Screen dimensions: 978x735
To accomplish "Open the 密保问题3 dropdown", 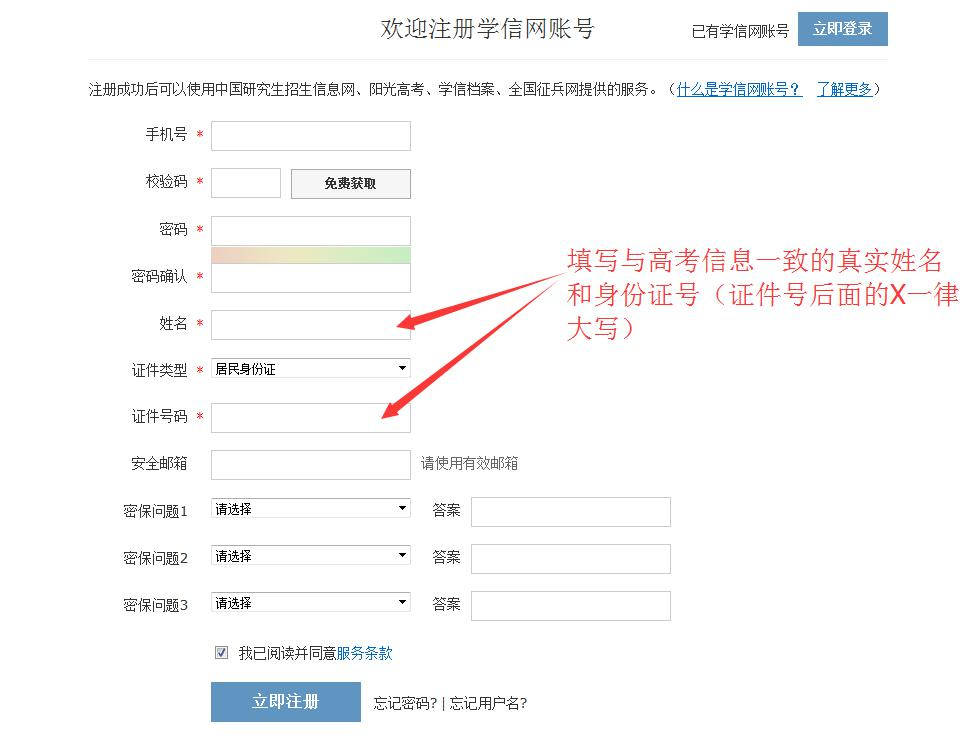I will click(x=310, y=603).
